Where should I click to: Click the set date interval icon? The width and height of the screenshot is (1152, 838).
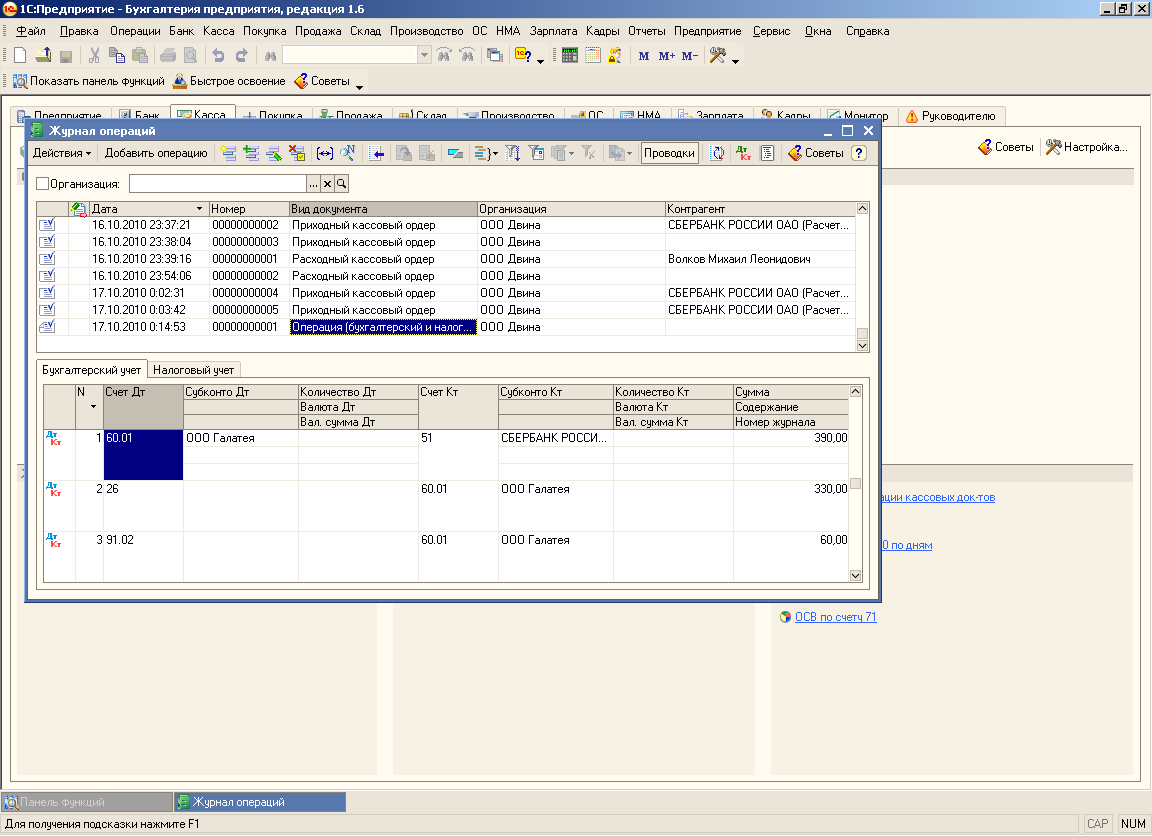[325, 153]
